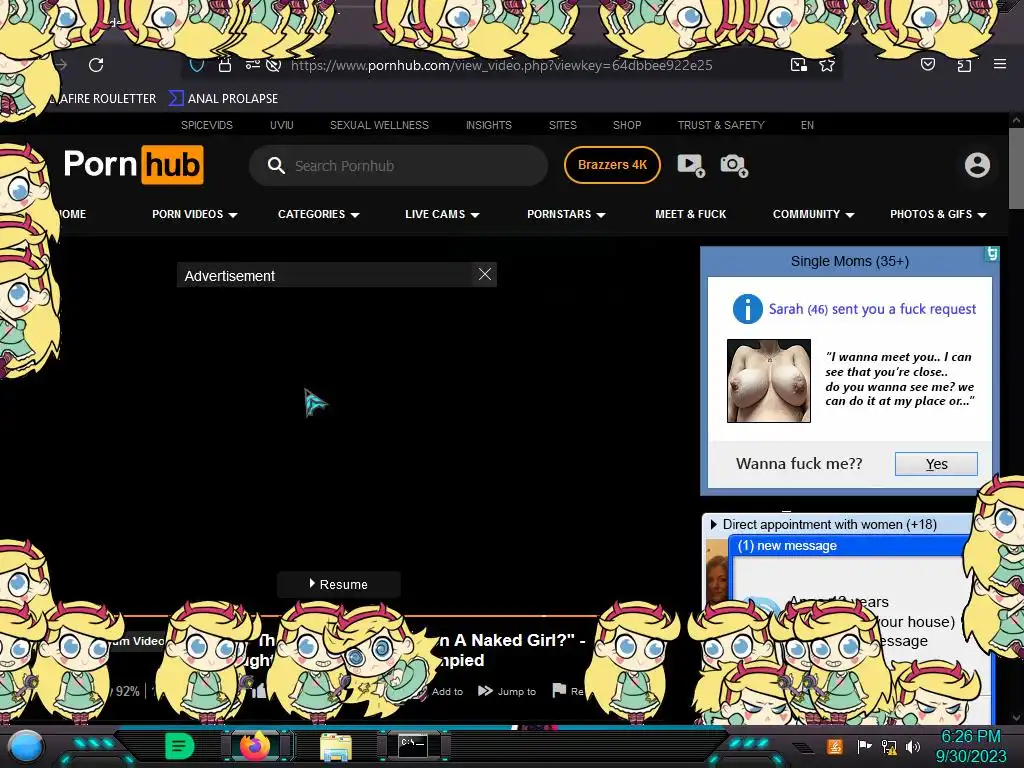This screenshot has height=768, width=1024.
Task: Click the Resume playback button
Action: (x=338, y=584)
